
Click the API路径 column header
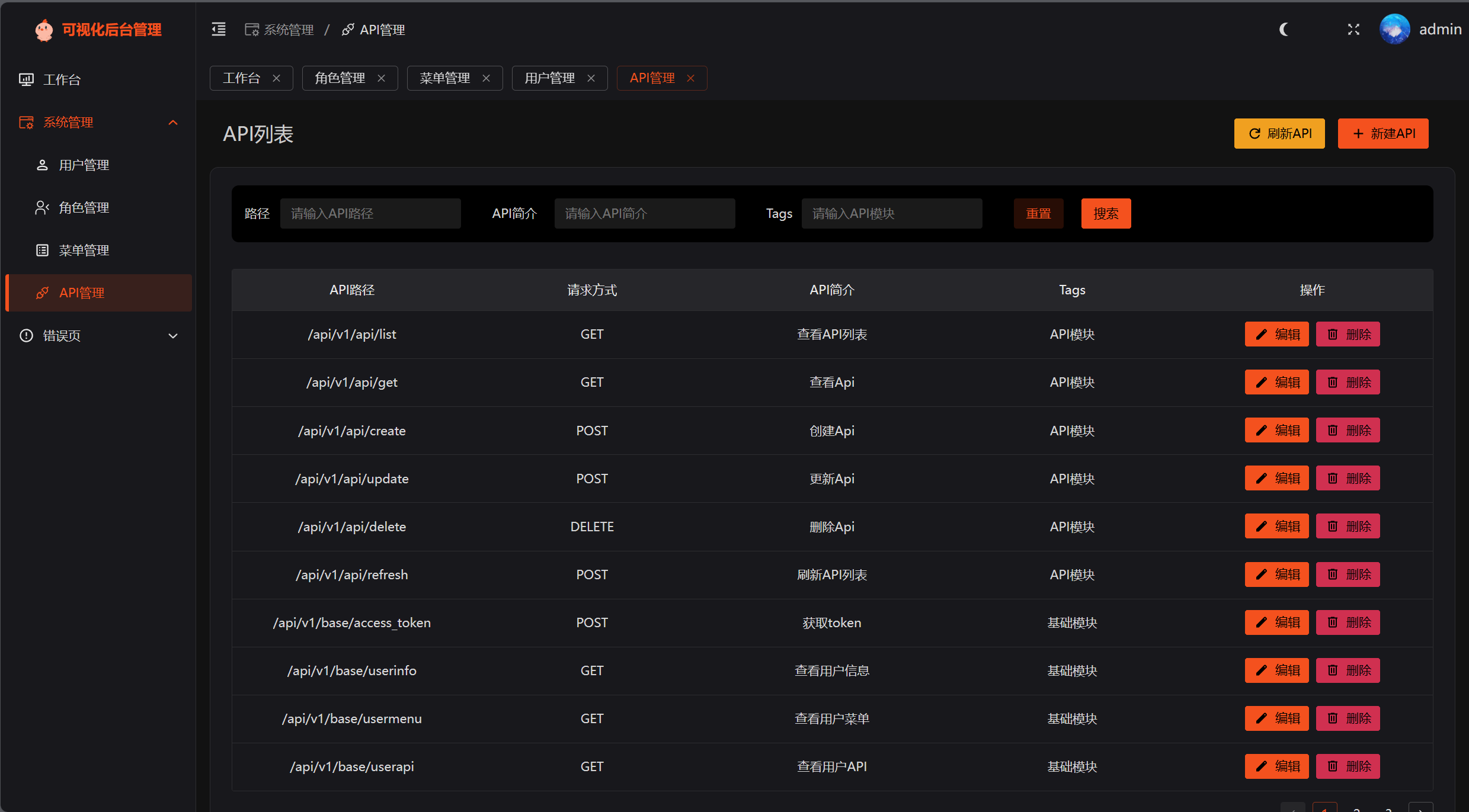352,290
